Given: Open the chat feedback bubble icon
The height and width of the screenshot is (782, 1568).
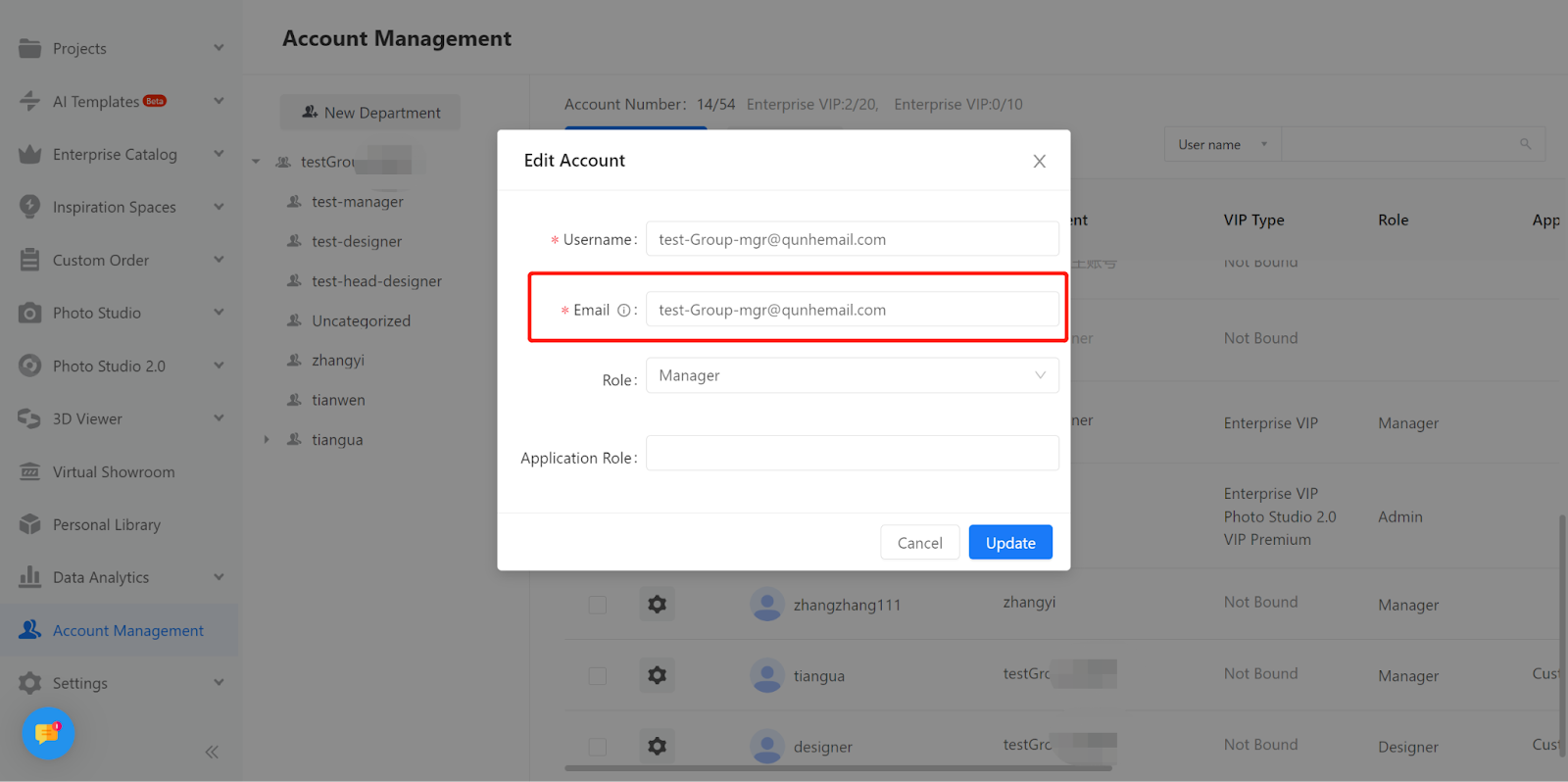Looking at the screenshot, I should (47, 733).
